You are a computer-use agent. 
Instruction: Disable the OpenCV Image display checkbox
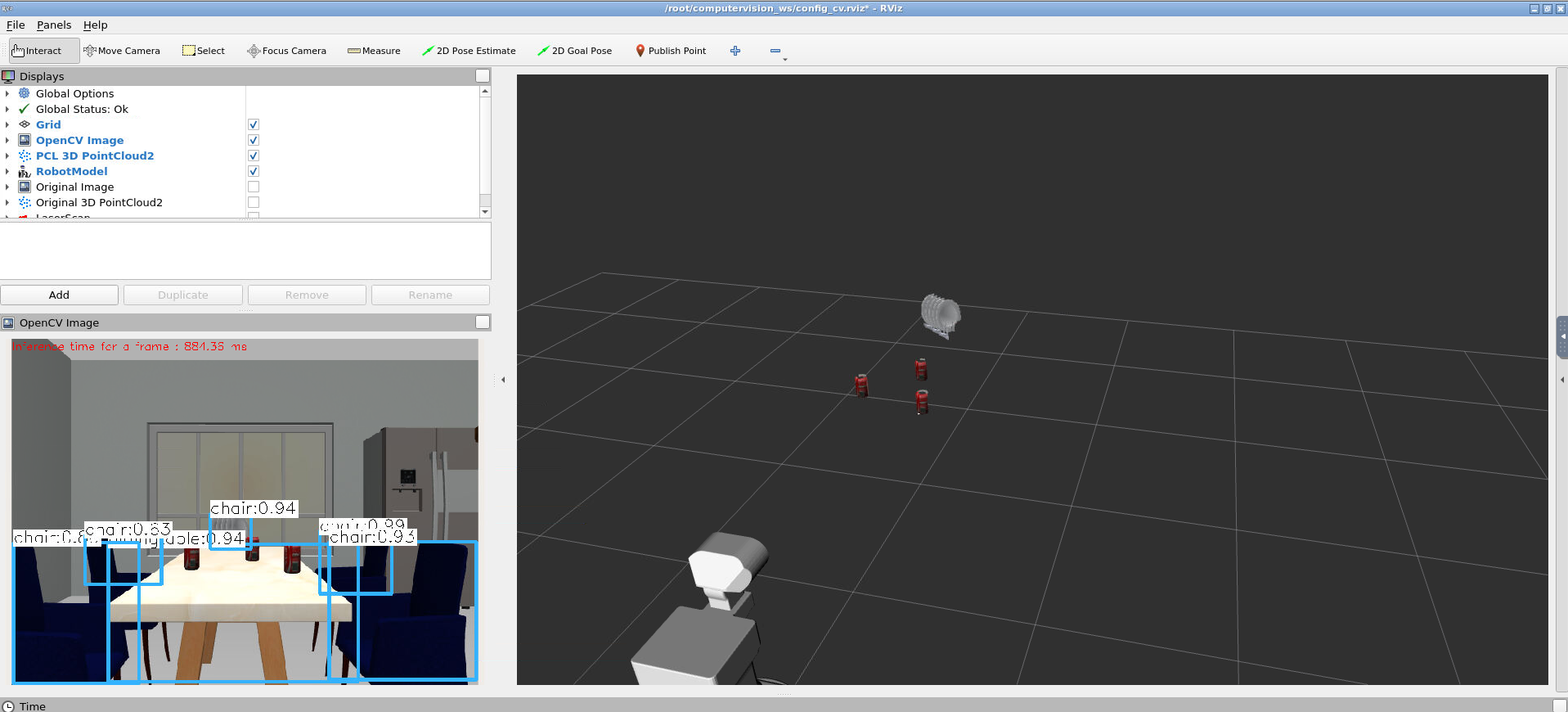[x=254, y=140]
